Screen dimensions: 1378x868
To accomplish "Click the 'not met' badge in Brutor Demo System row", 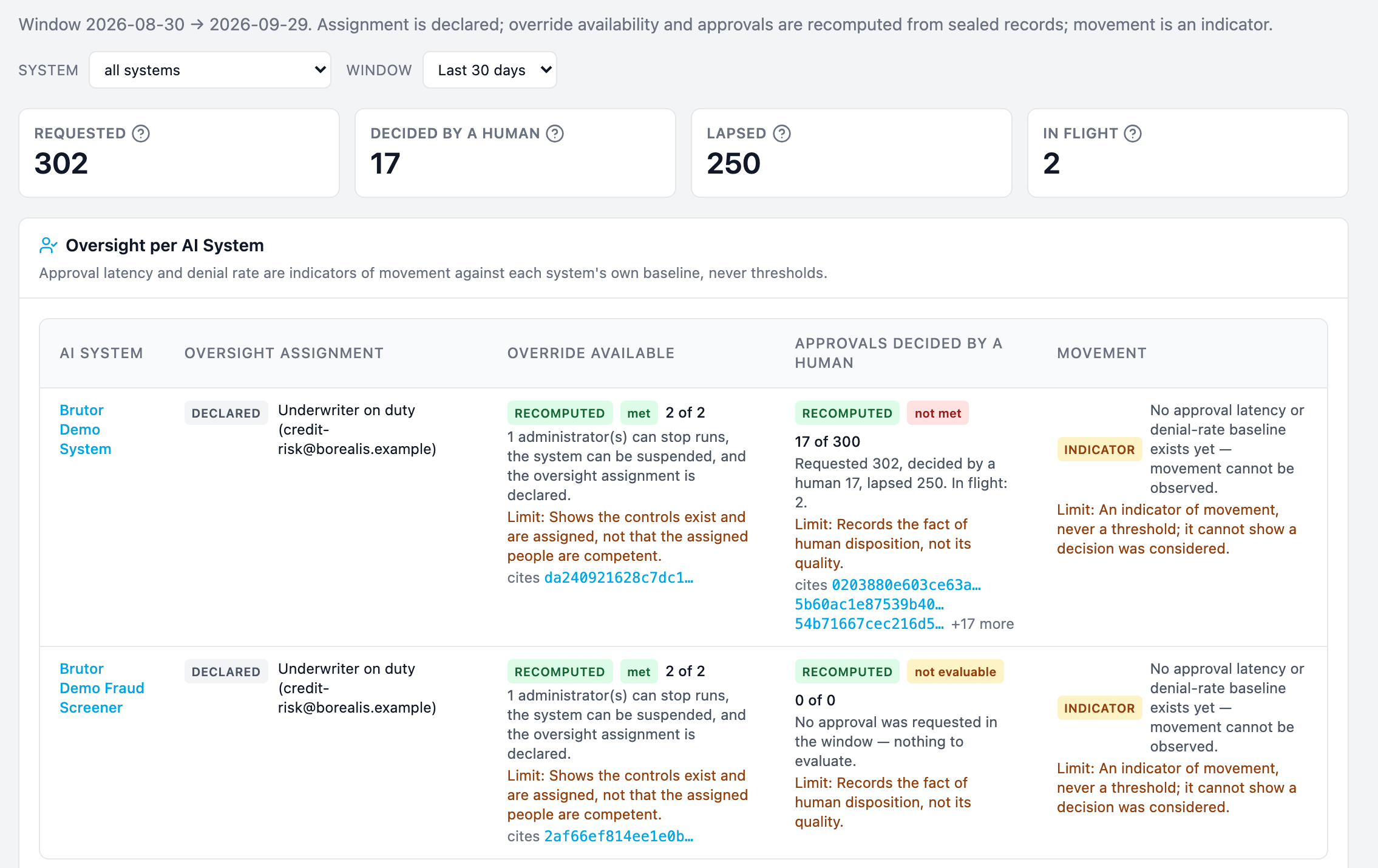I will tap(938, 413).
